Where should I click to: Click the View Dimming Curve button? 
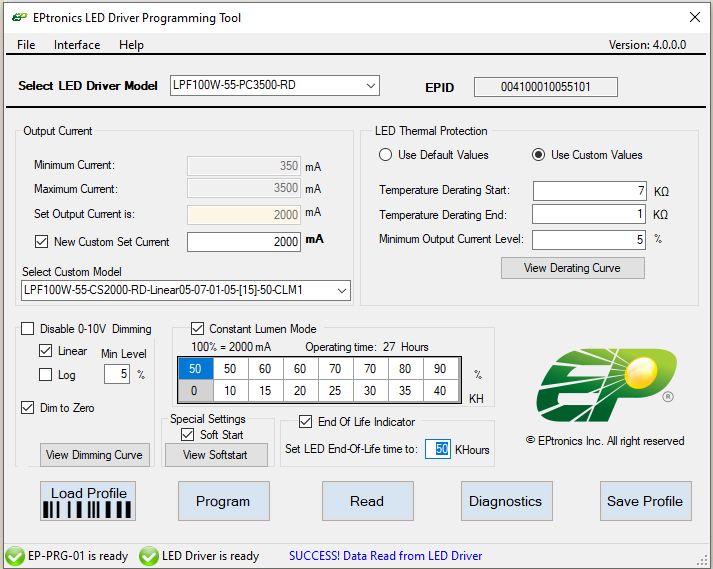95,455
